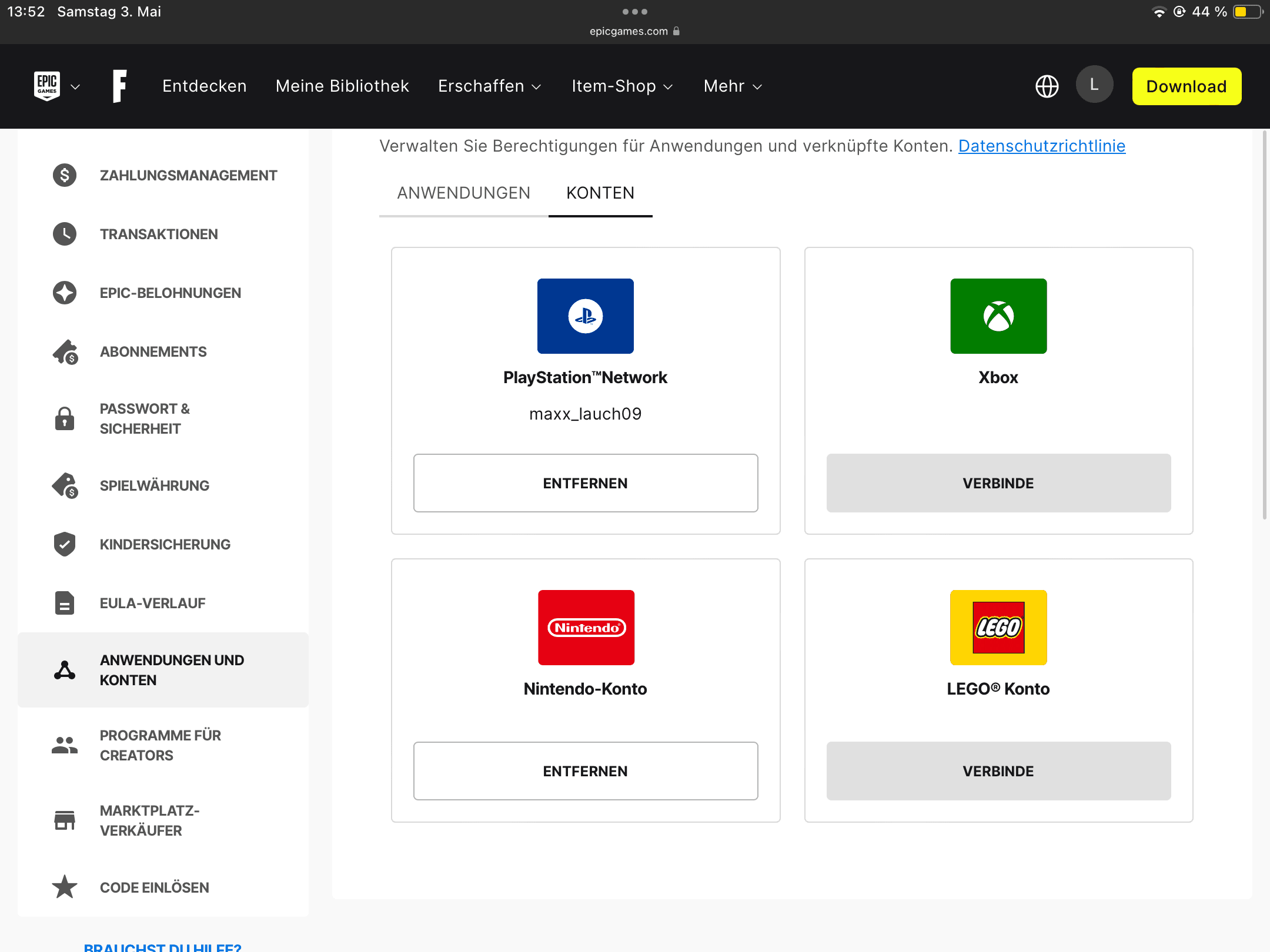Click the PlayStation Network logo tile
The height and width of the screenshot is (952, 1270).
586,316
